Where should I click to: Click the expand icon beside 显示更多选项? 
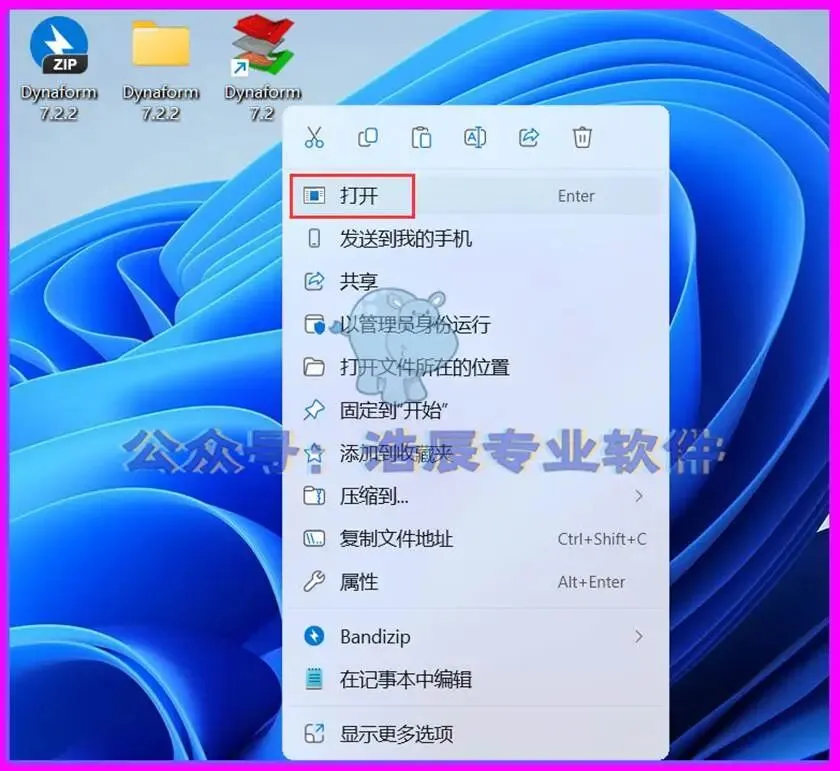314,733
